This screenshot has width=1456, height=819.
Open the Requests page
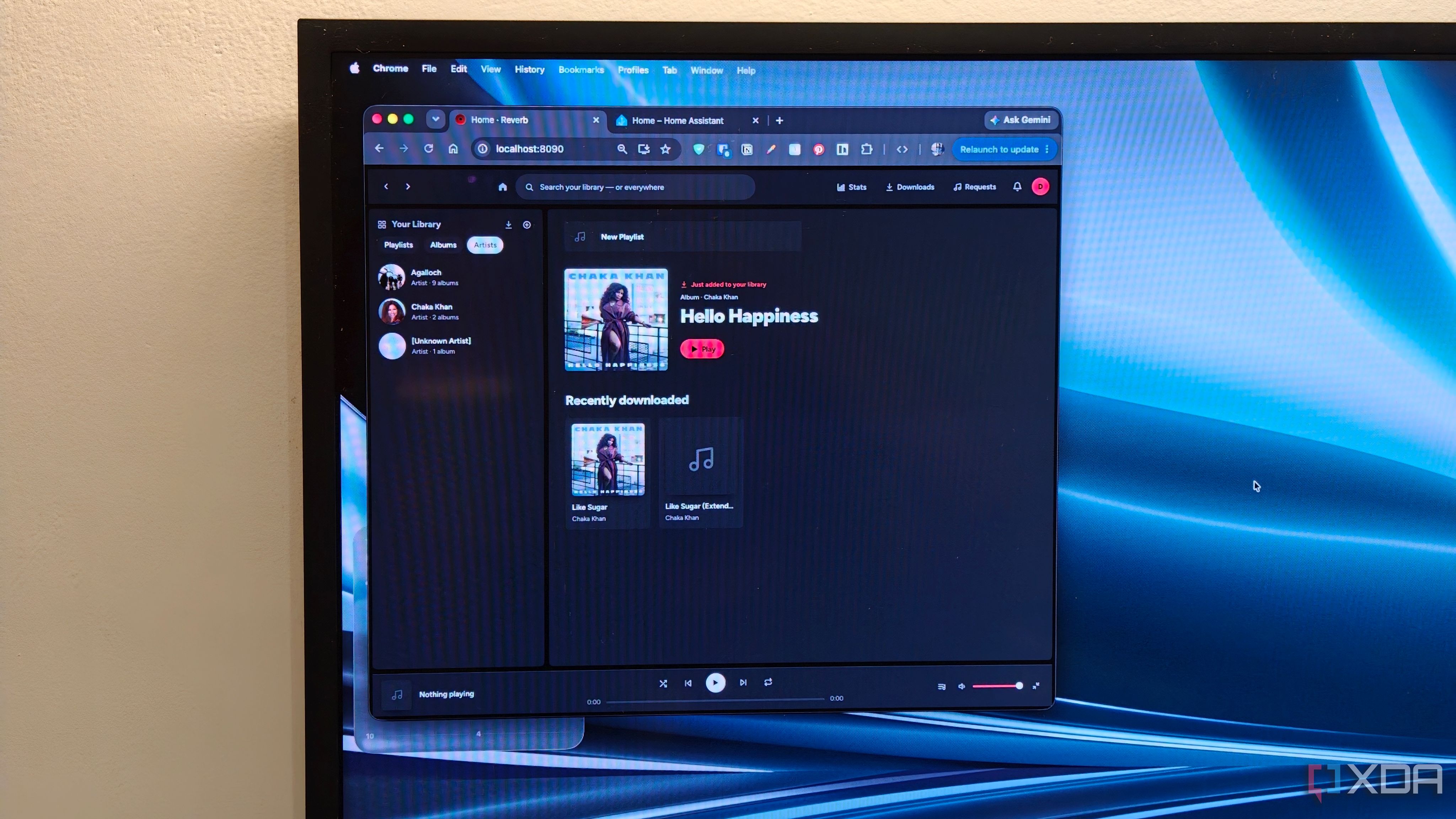click(x=974, y=187)
